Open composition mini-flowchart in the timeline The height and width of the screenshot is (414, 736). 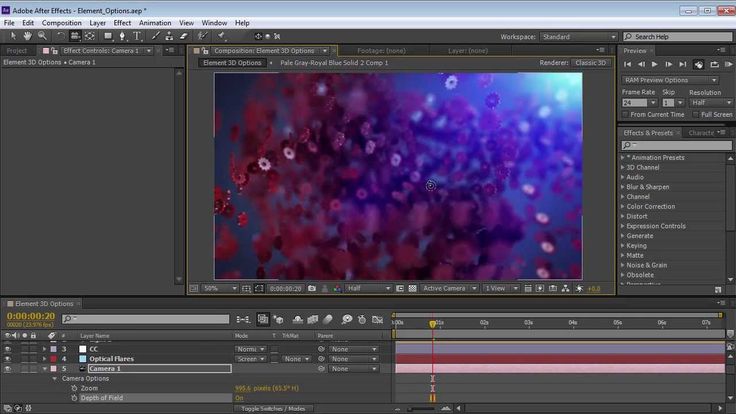[x=243, y=320]
